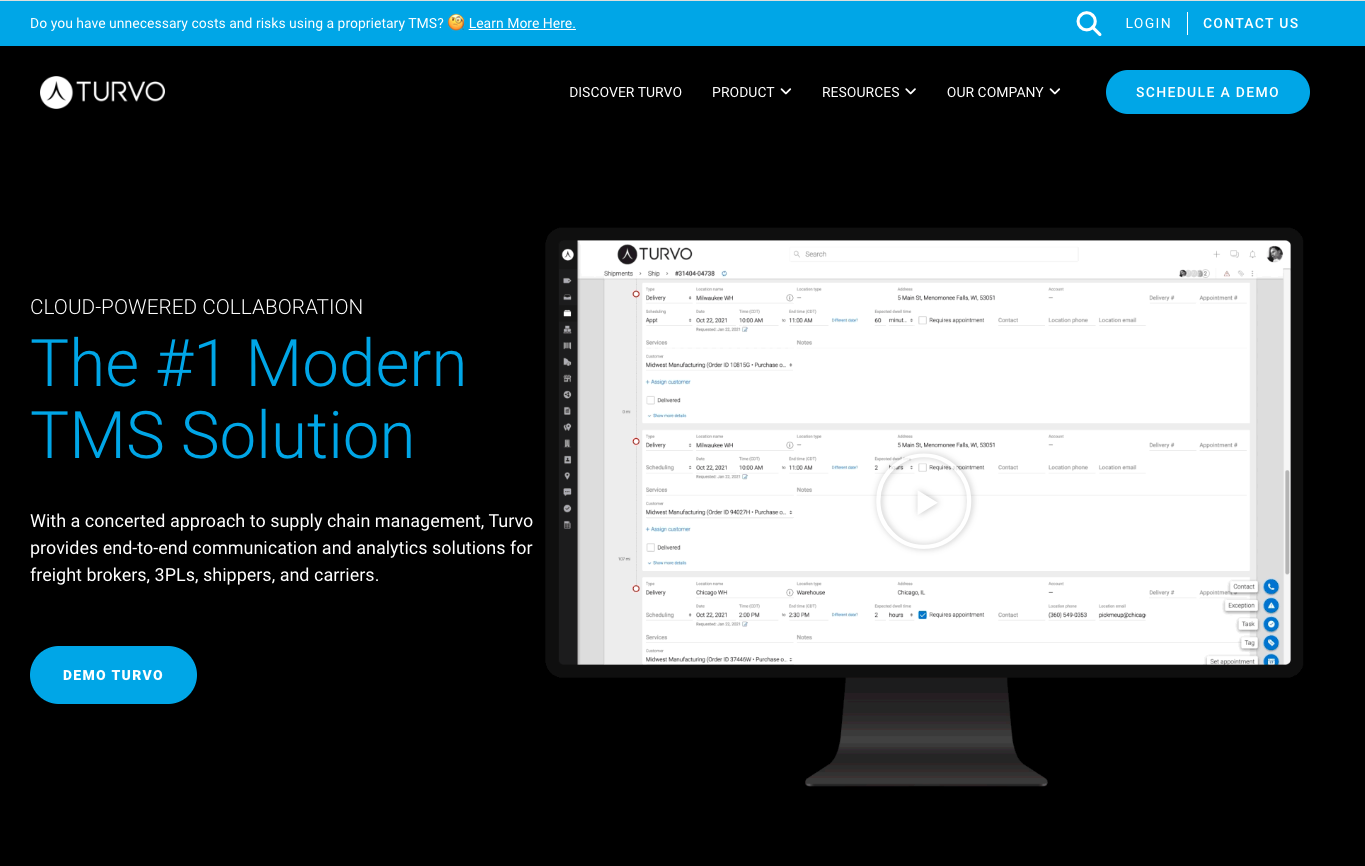Viewport: 1365px width, 866px height.
Task: Click the blue Exception triangle icon in preview
Action: (1271, 605)
